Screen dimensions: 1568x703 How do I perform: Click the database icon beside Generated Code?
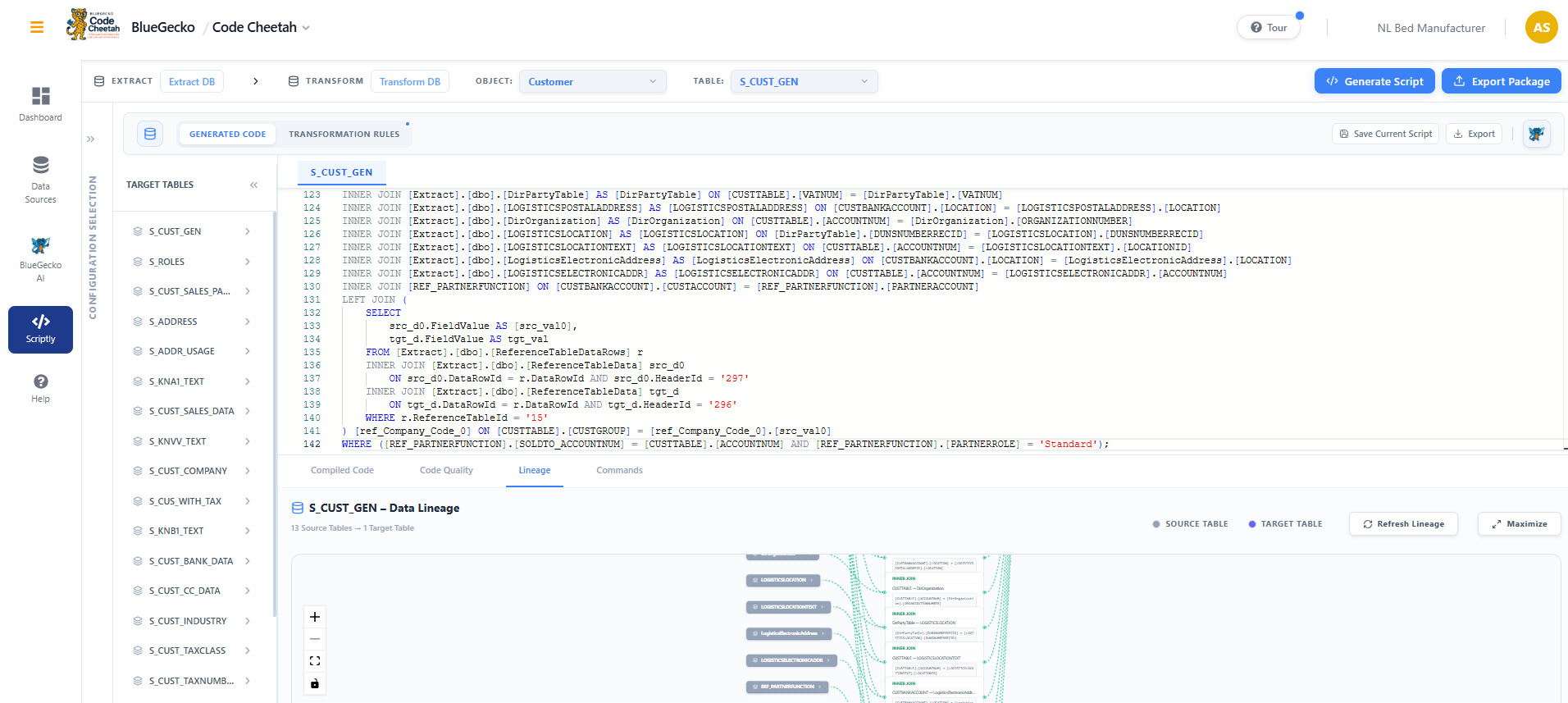point(150,134)
